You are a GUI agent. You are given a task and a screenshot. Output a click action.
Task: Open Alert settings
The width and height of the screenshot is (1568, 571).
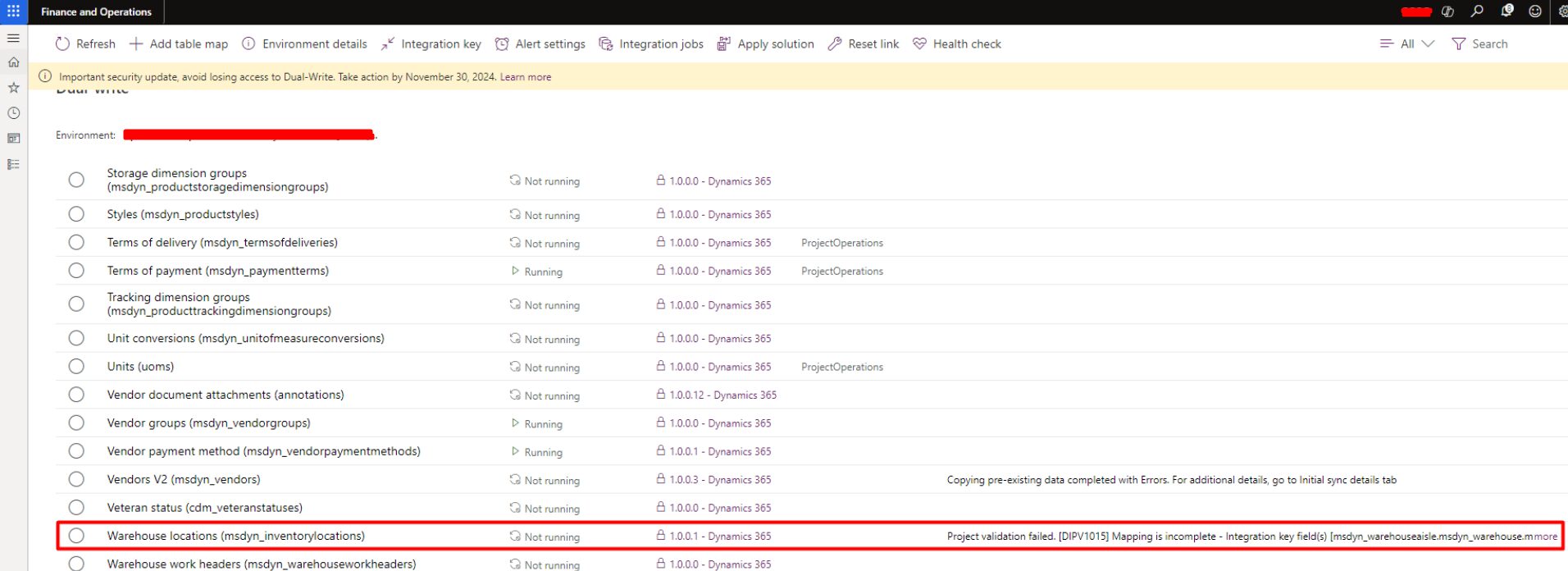pos(540,43)
